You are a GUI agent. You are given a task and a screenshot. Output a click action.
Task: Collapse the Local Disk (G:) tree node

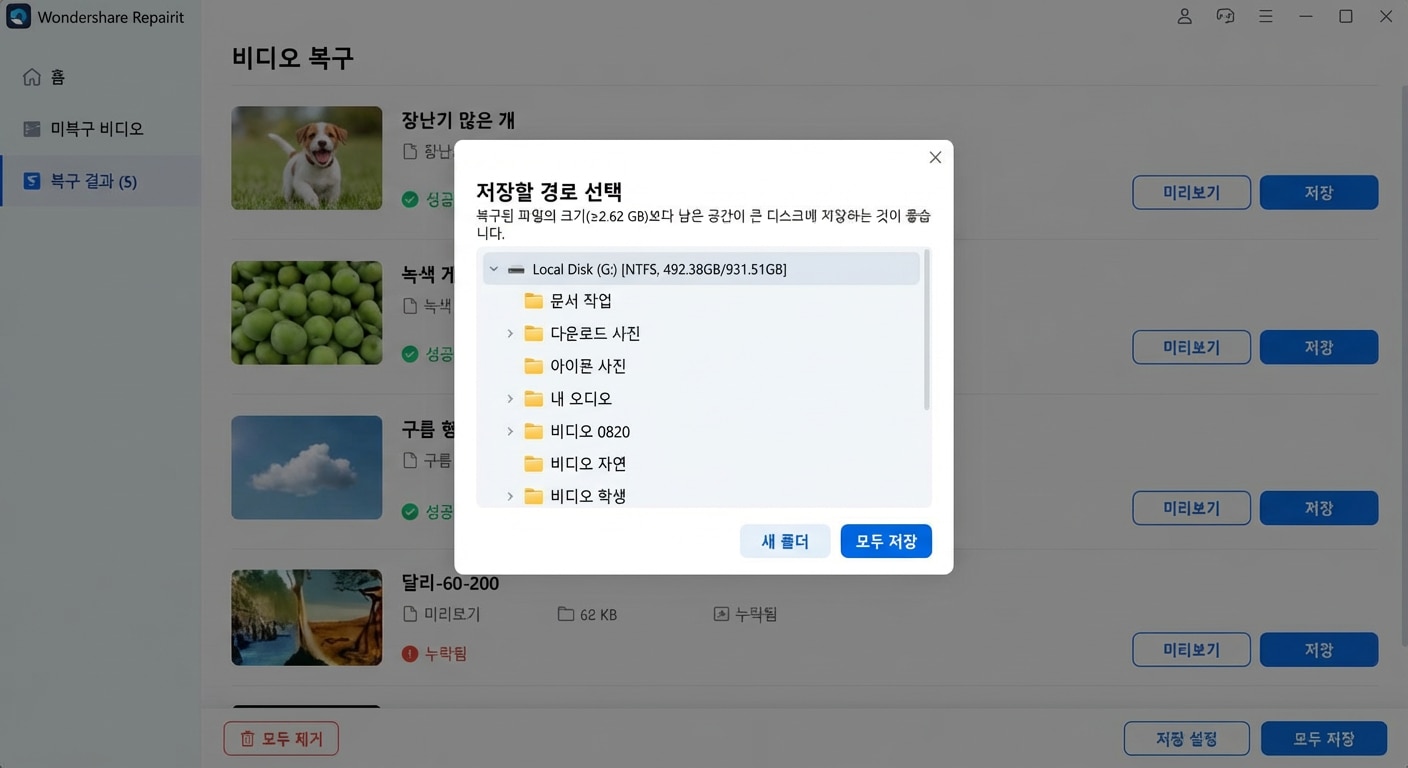pos(492,268)
